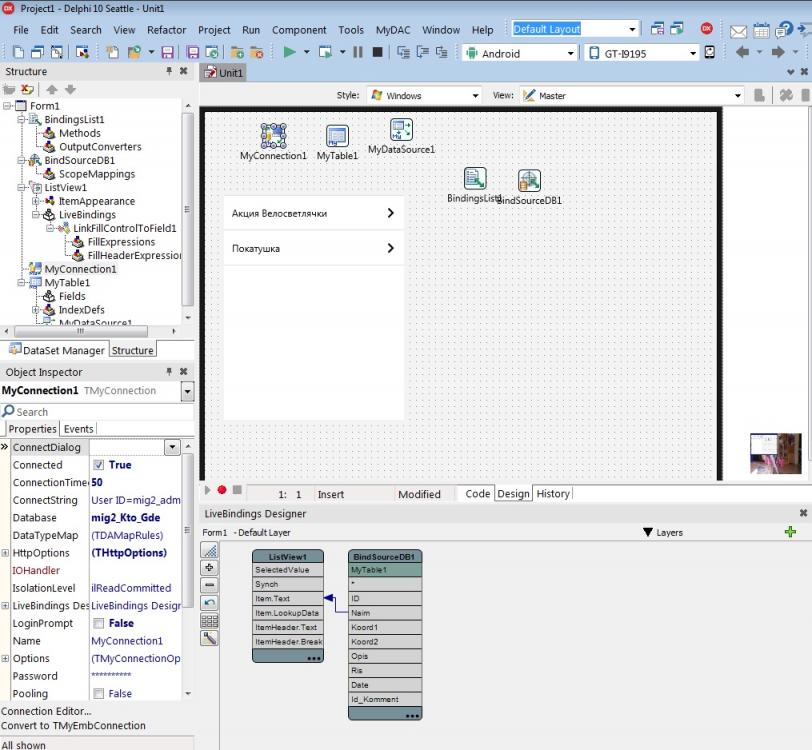Add a new layer with the green plus
The height and width of the screenshot is (750, 812).
click(790, 532)
